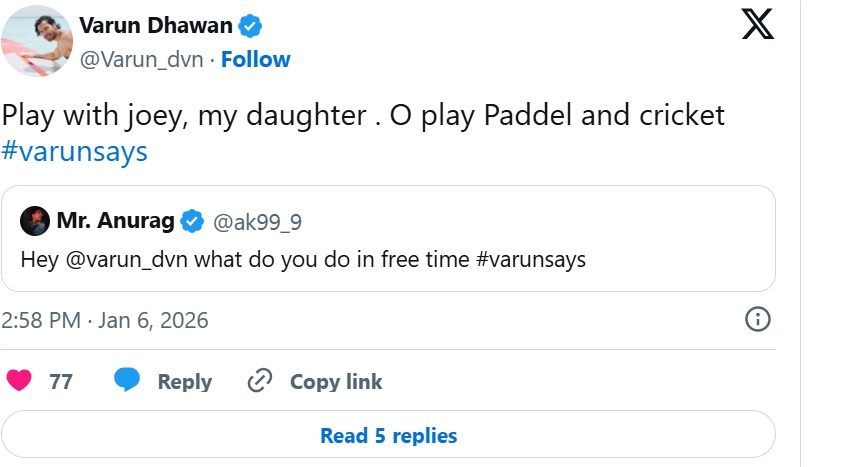Open Mr. Anurag's small avatar

35,220
